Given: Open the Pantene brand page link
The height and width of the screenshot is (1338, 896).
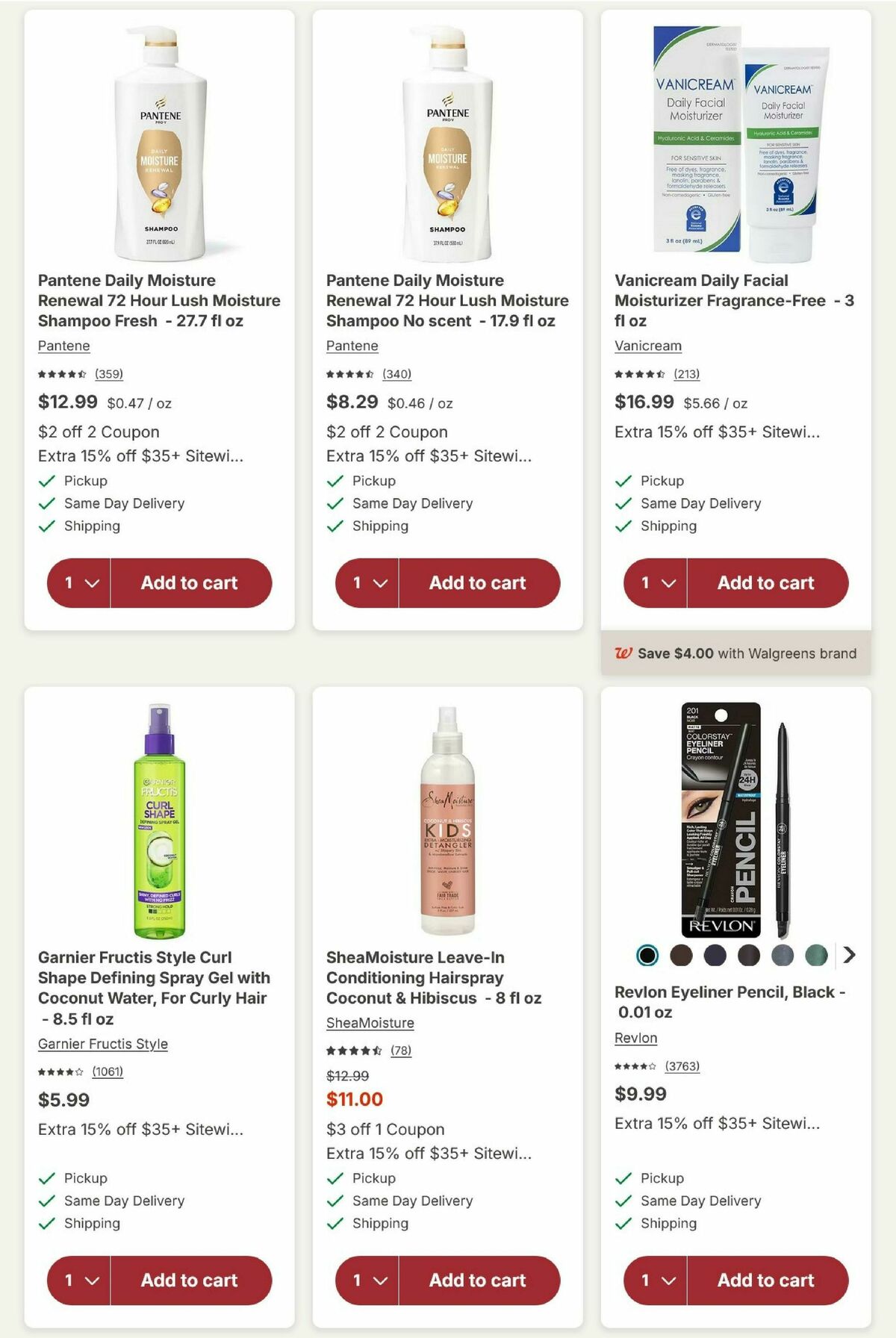Looking at the screenshot, I should [63, 346].
